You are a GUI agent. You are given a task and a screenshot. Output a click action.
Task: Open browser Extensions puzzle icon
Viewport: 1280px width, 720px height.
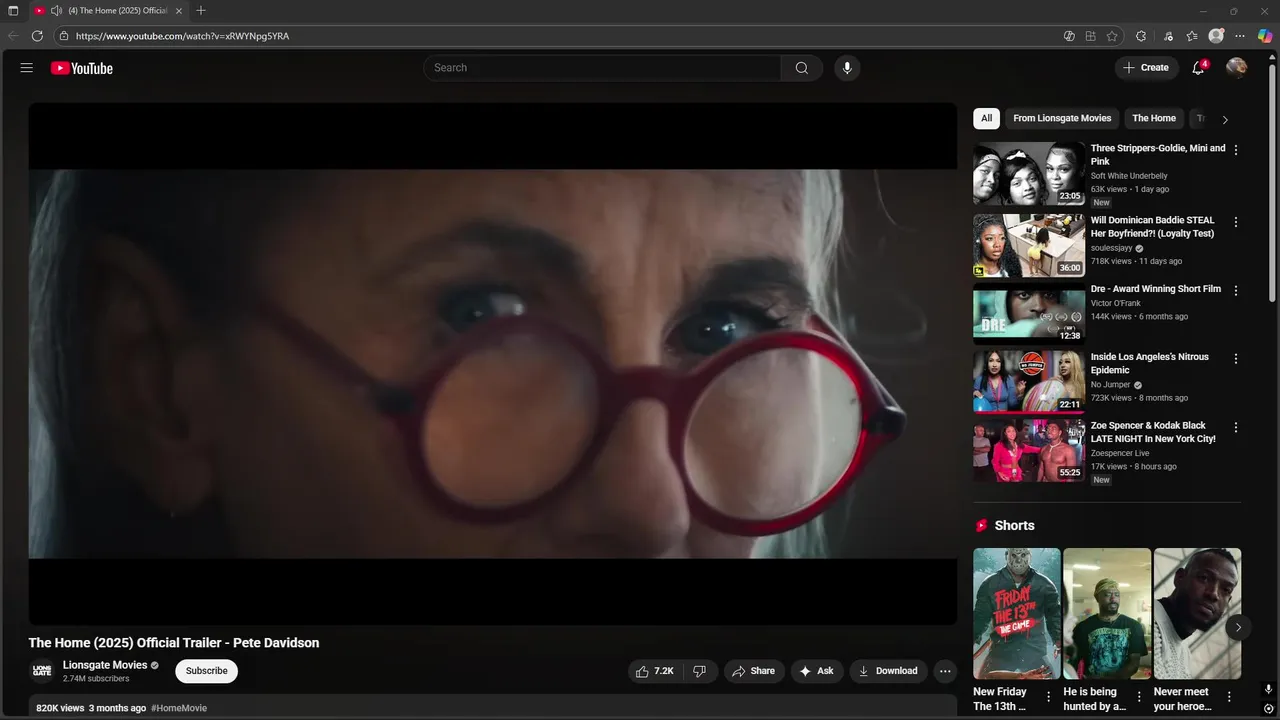click(x=1141, y=36)
